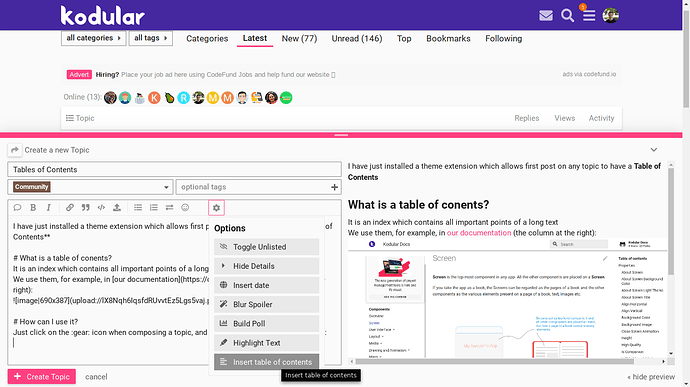Sort topics by Views column
The image size is (690, 387).
(x=565, y=118)
